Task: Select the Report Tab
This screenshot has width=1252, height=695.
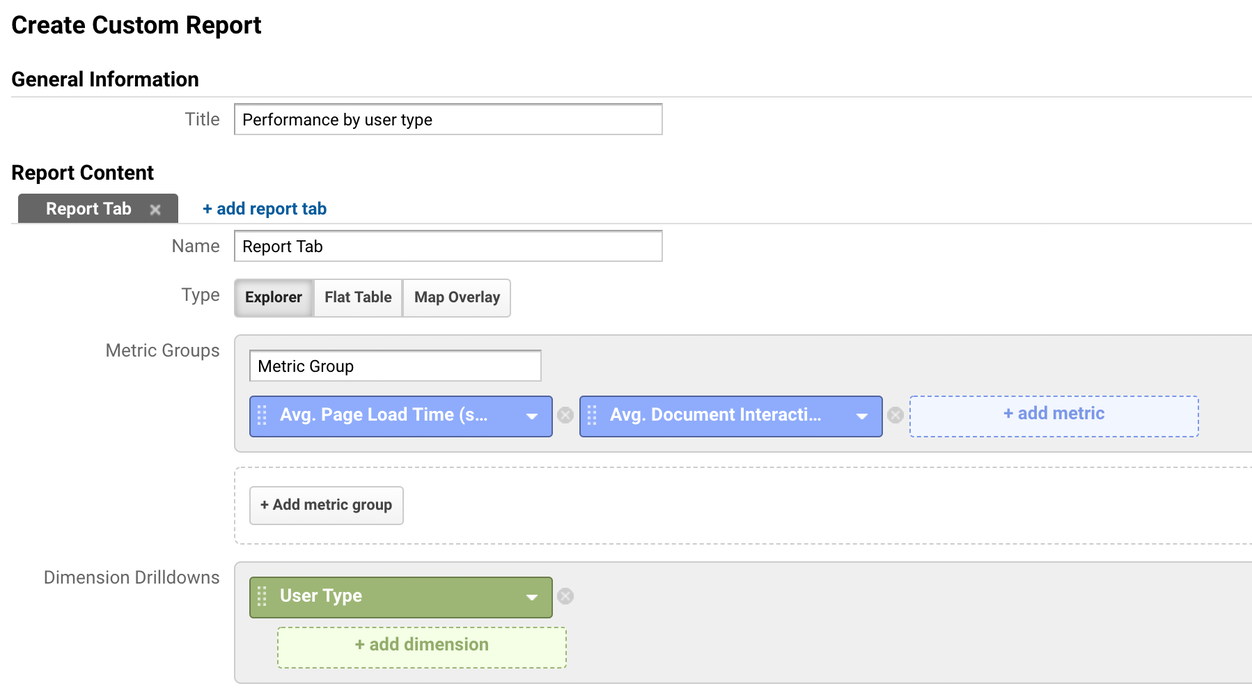Action: click(x=90, y=209)
